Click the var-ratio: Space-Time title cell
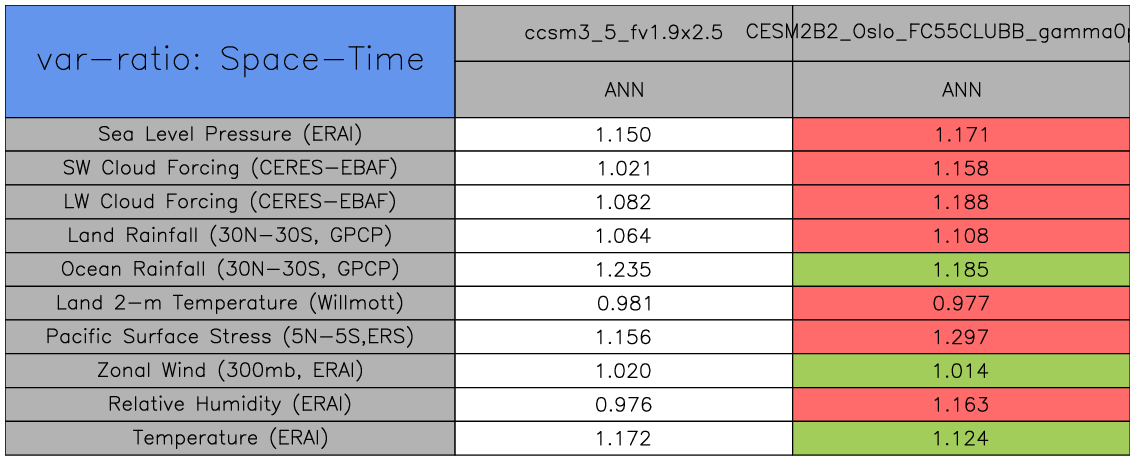 tap(230, 60)
